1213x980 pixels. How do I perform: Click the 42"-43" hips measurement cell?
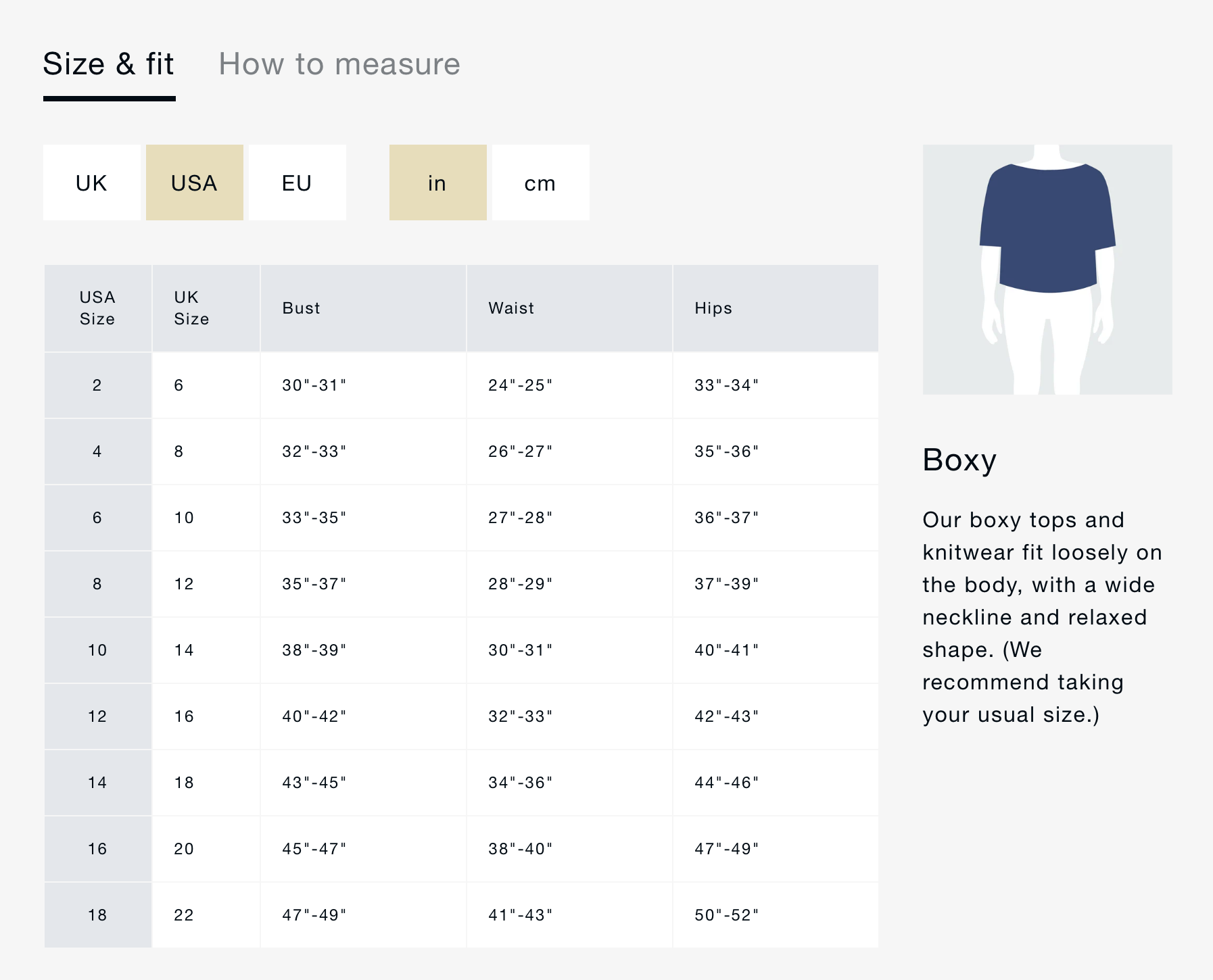727,716
